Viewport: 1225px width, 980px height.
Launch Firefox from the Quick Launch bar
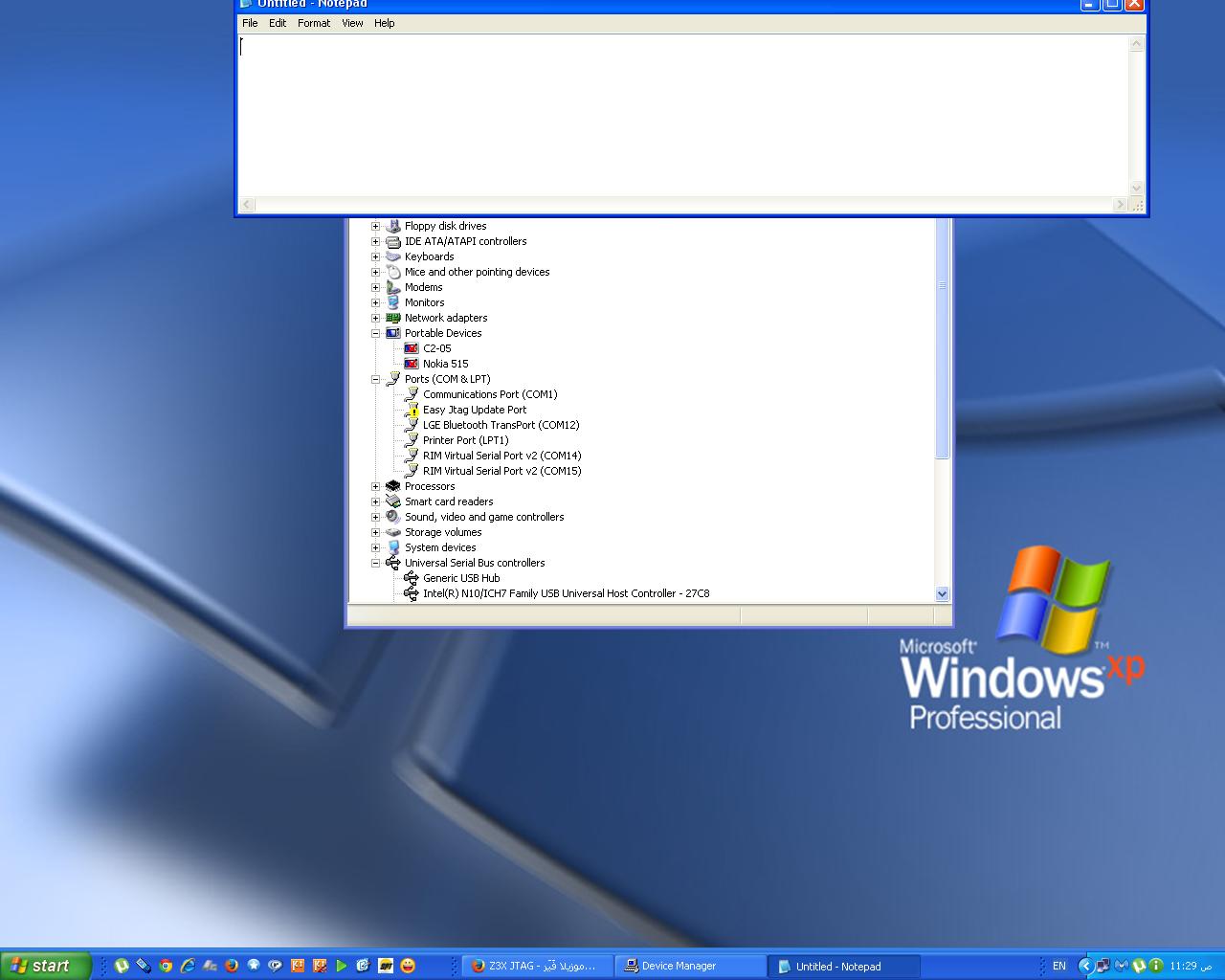click(x=232, y=966)
